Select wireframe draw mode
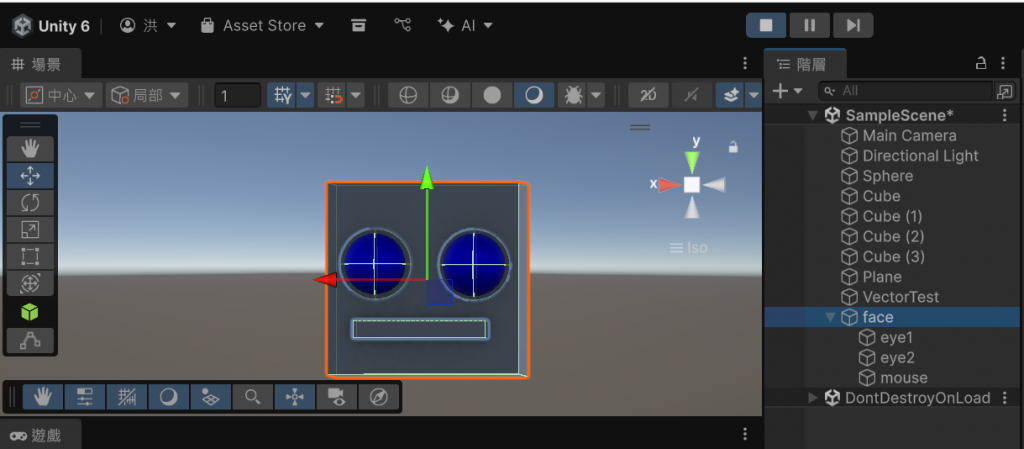The height and width of the screenshot is (449, 1024). click(x=408, y=95)
